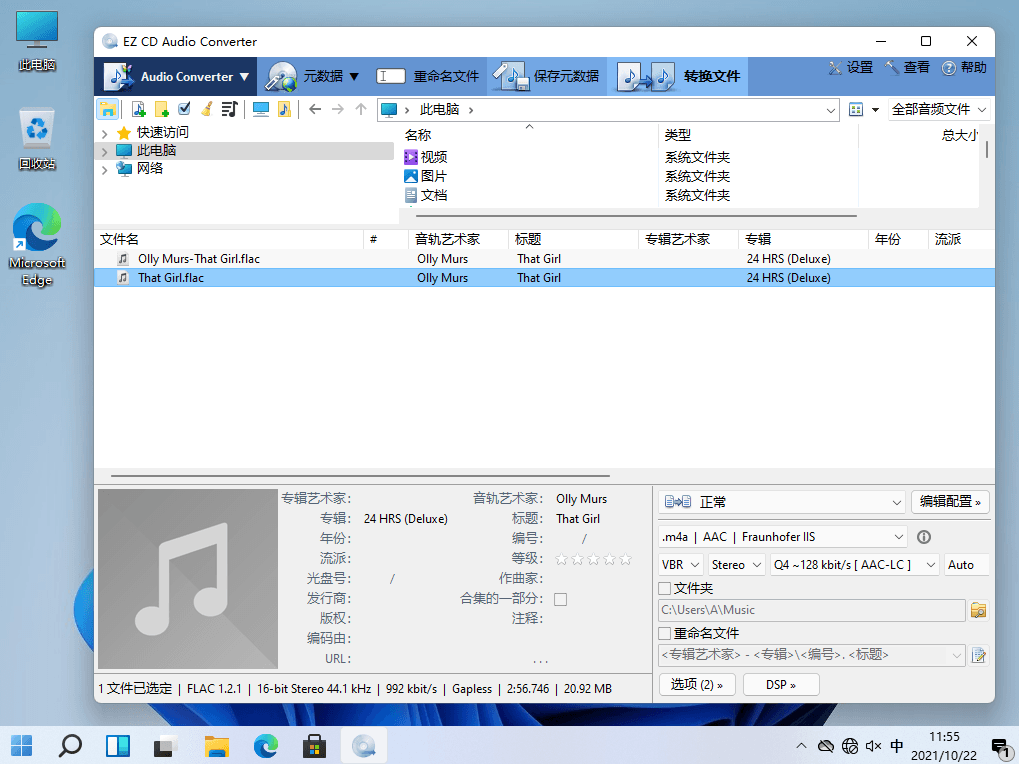This screenshot has width=1019, height=764.
Task: Open the 正常 profile dropdown
Action: 782,502
